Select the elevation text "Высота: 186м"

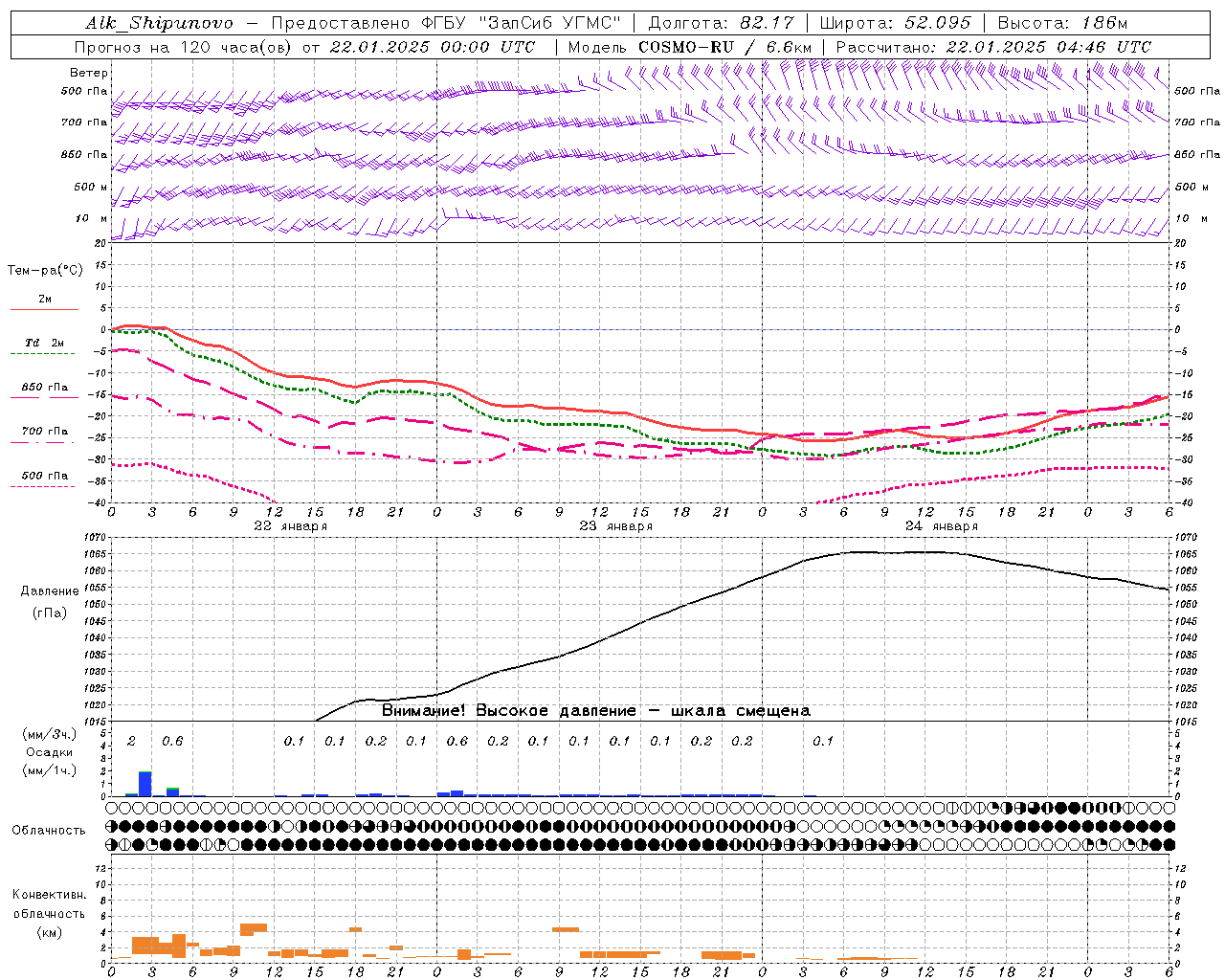coord(1063,23)
